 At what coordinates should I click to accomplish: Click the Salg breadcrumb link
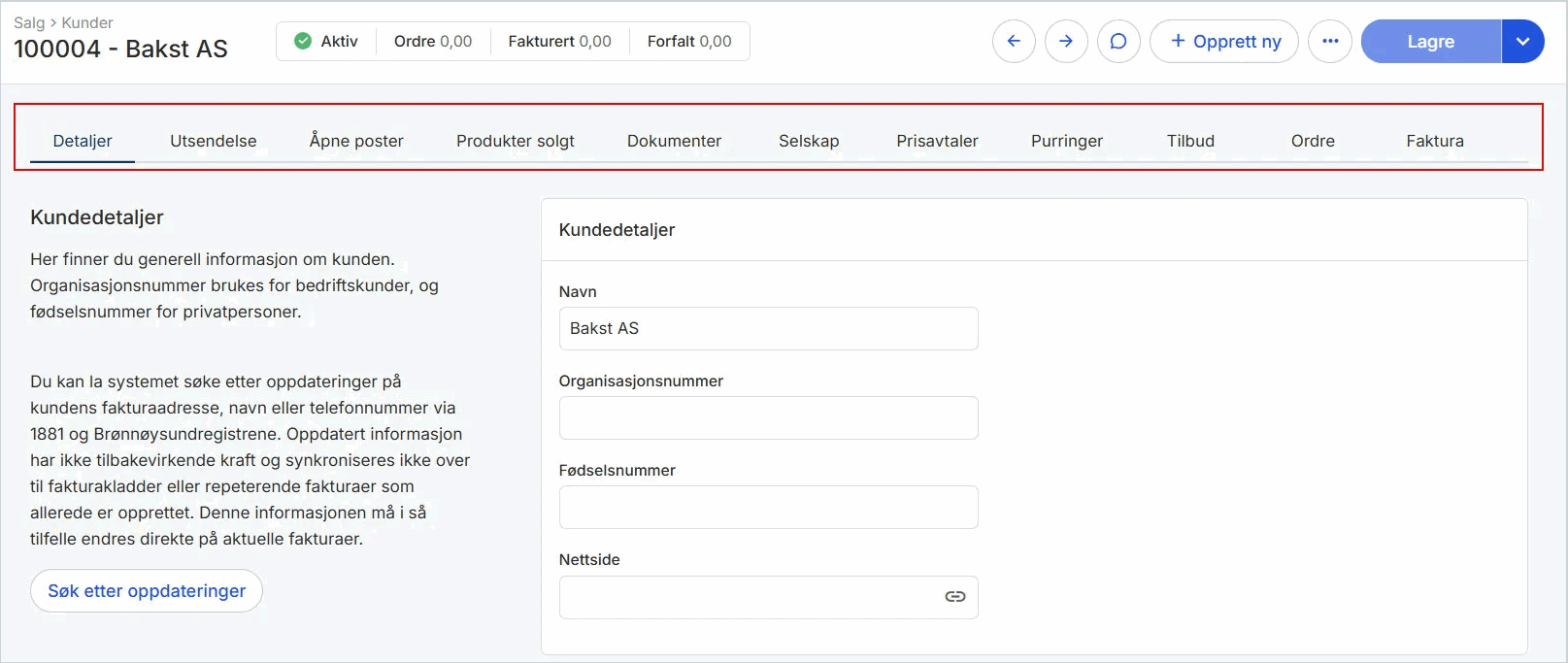(x=29, y=22)
